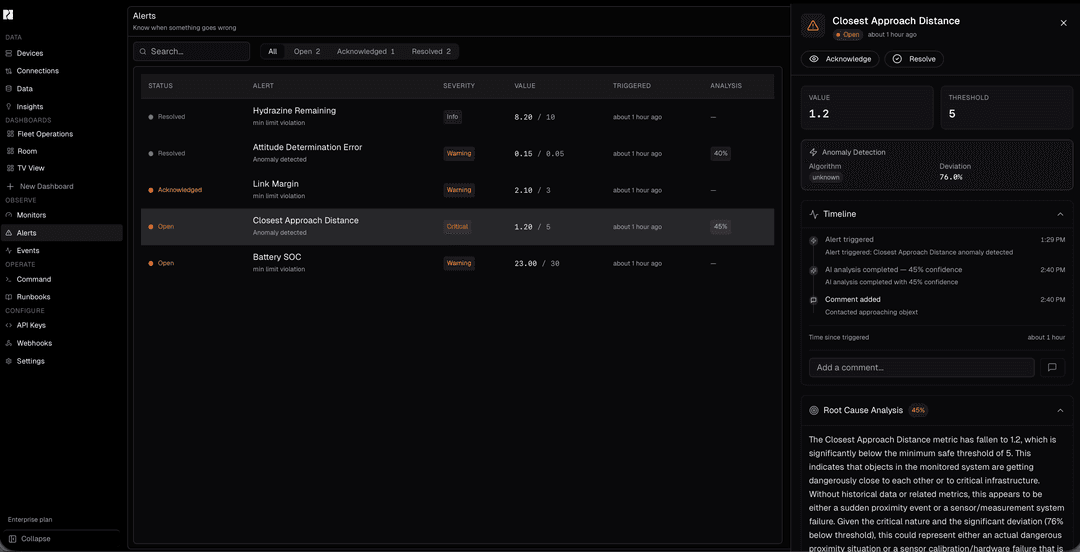Click the Open status badge in panel
Viewport: 1080px width, 552px height.
848,34
